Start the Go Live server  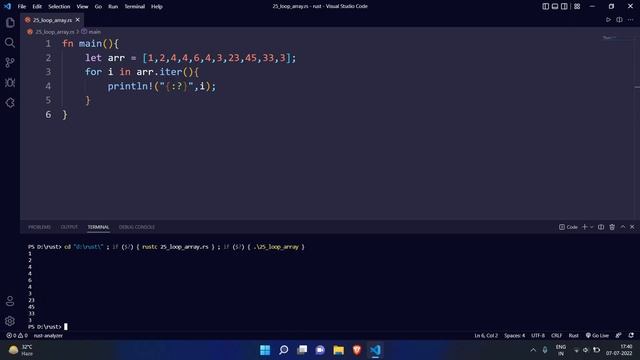point(597,336)
